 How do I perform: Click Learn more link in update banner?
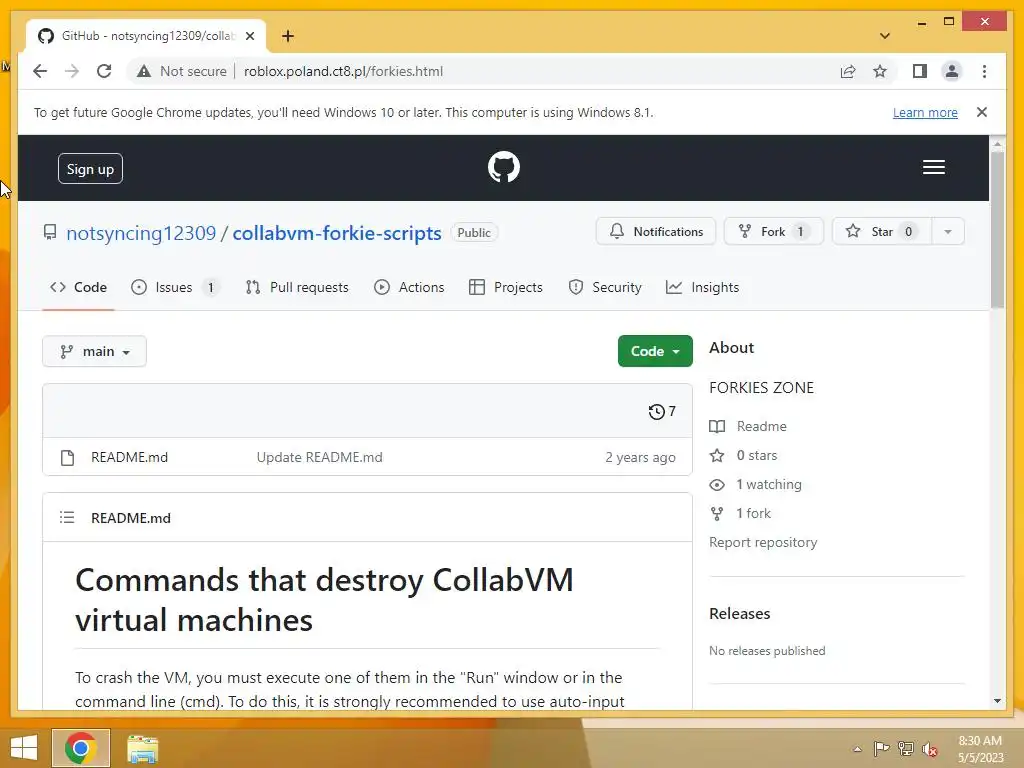pos(925,112)
